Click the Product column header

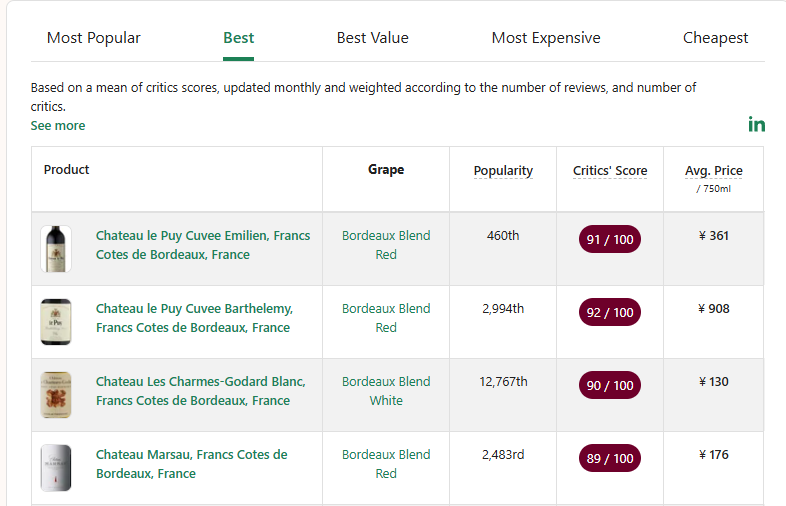[x=66, y=170]
